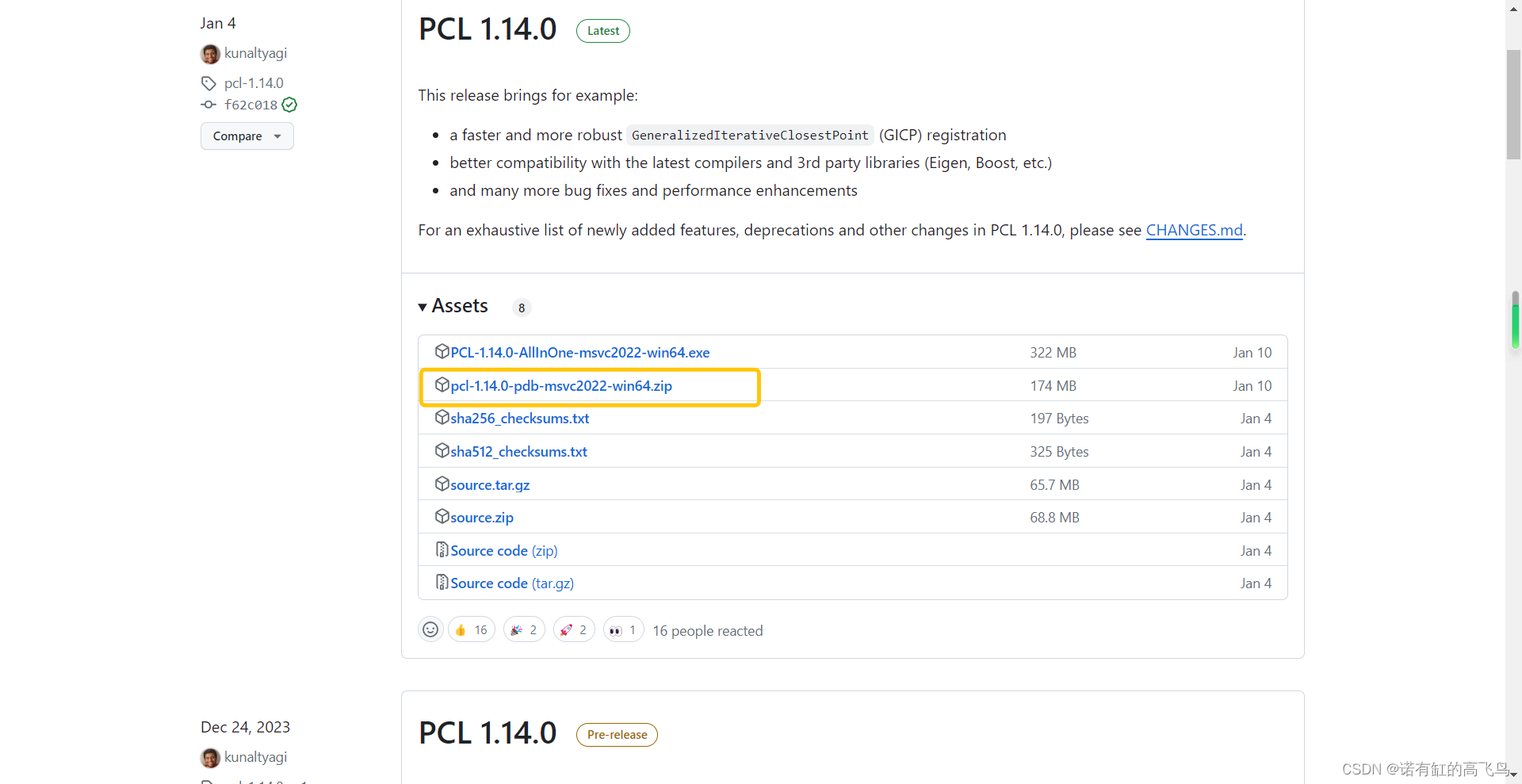Viewport: 1522px width, 784px height.
Task: Click the 174 MB size value
Action: pyautogui.click(x=1053, y=386)
